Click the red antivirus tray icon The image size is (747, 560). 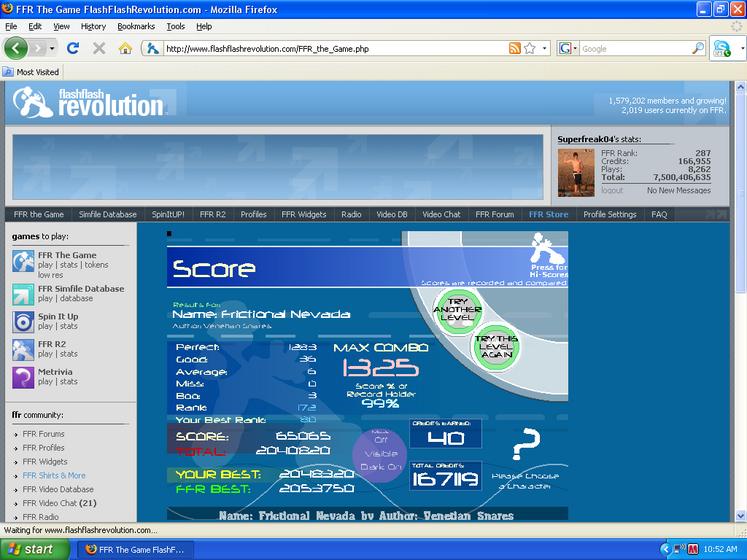pyautogui.click(x=692, y=550)
